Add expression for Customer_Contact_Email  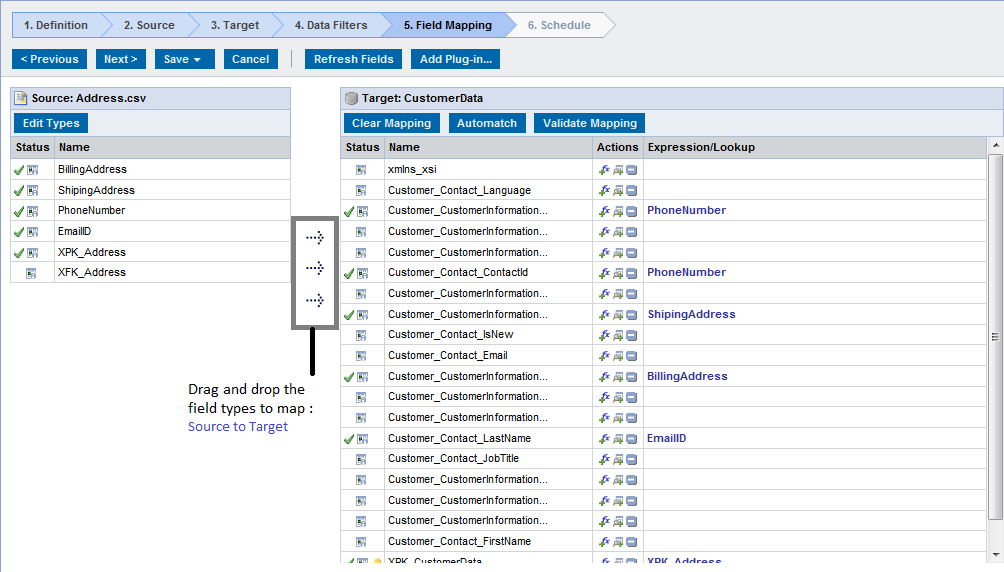point(604,356)
